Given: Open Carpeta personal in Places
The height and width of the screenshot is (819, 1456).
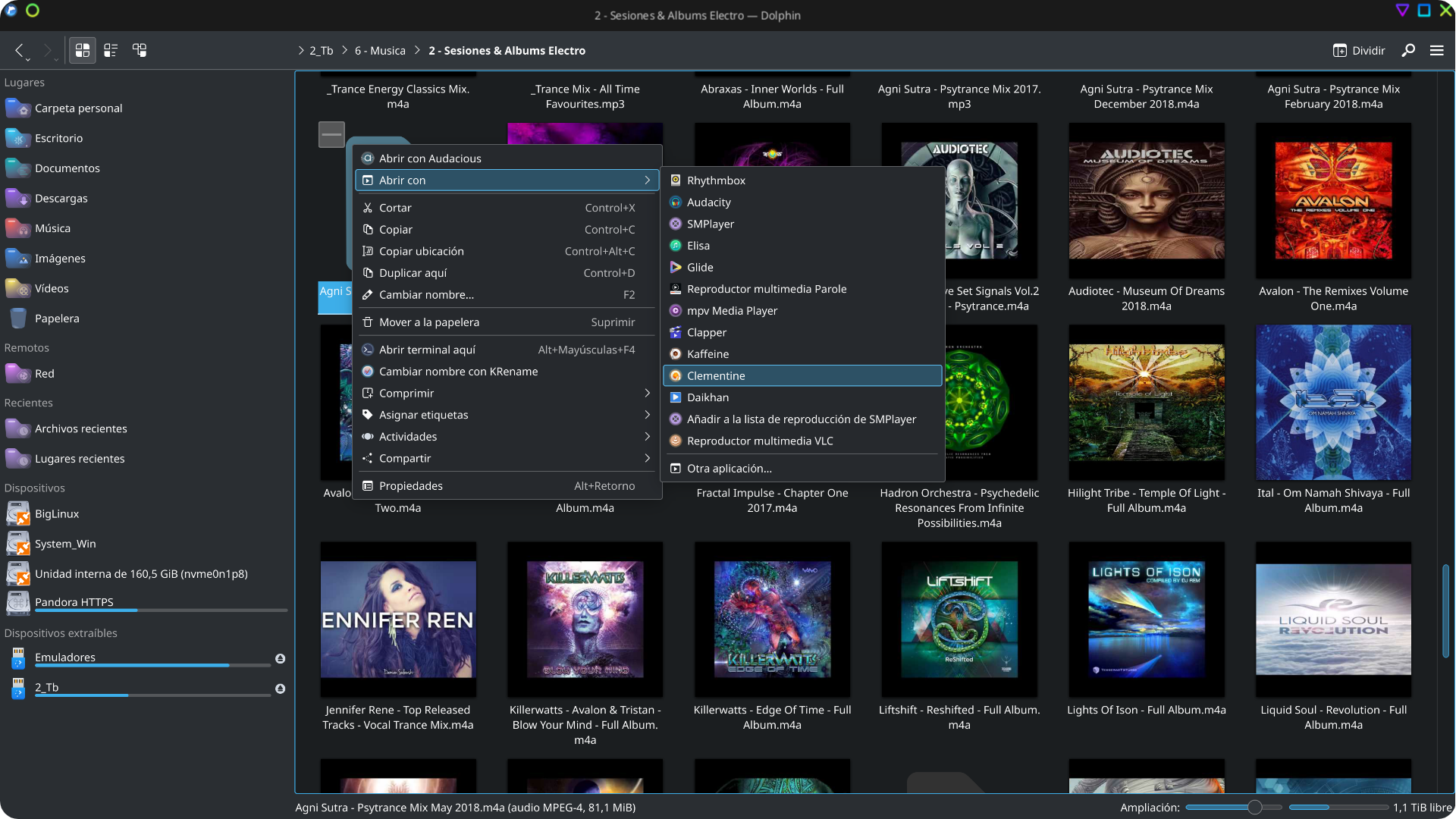Looking at the screenshot, I should point(146,108).
